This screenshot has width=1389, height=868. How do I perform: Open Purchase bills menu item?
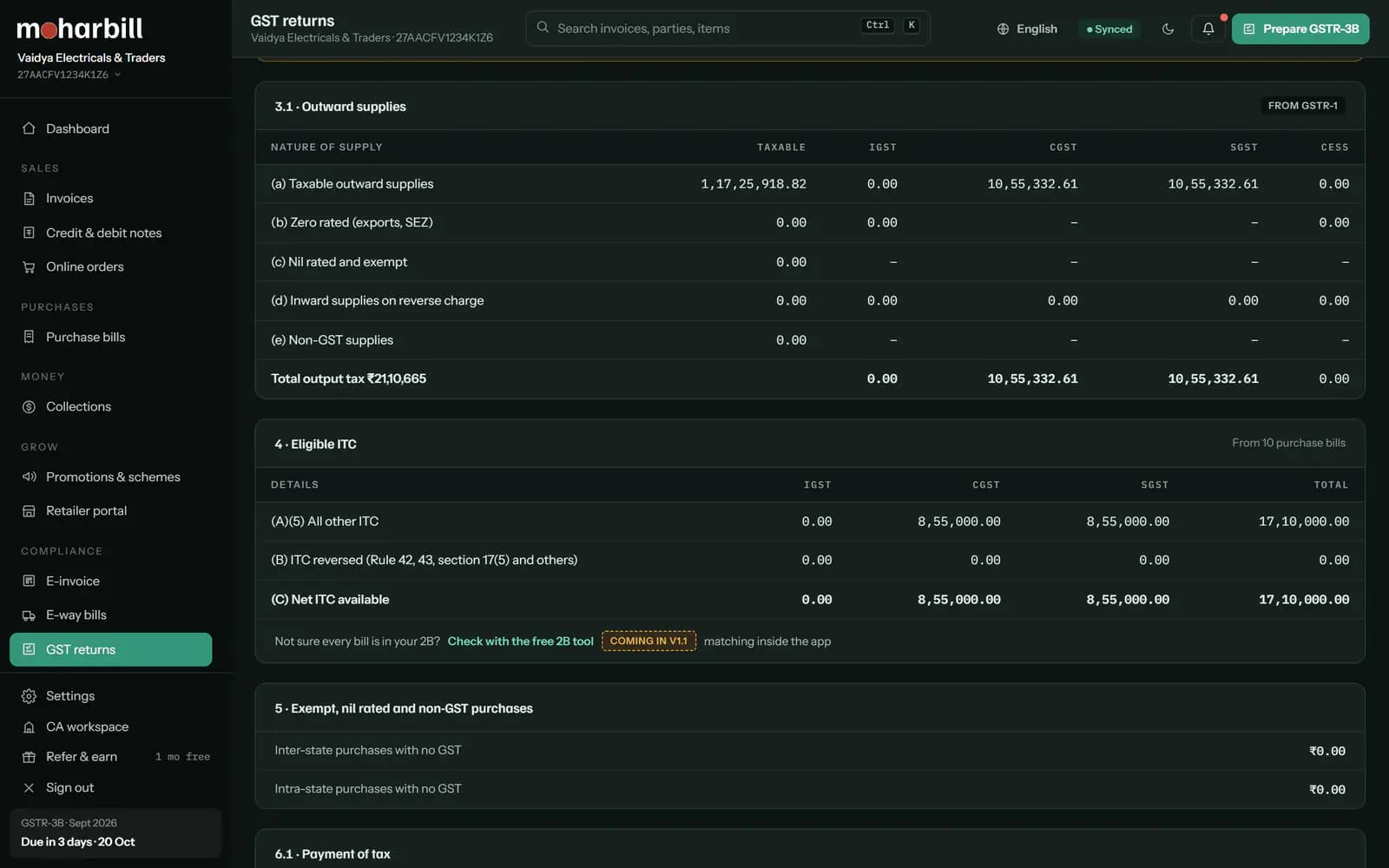110,337
